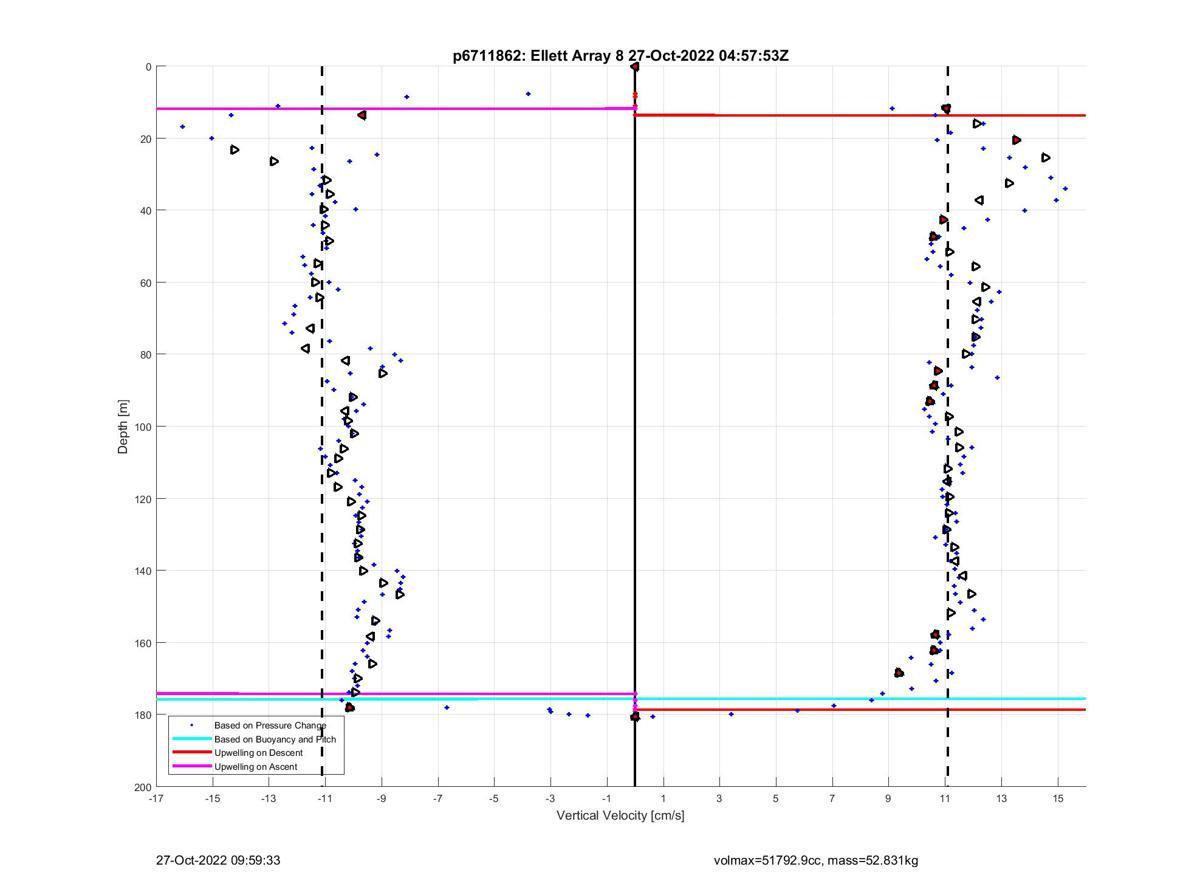The image size is (1200, 885).
Task: Click the x-axis tick label '-5'
Action: [494, 798]
